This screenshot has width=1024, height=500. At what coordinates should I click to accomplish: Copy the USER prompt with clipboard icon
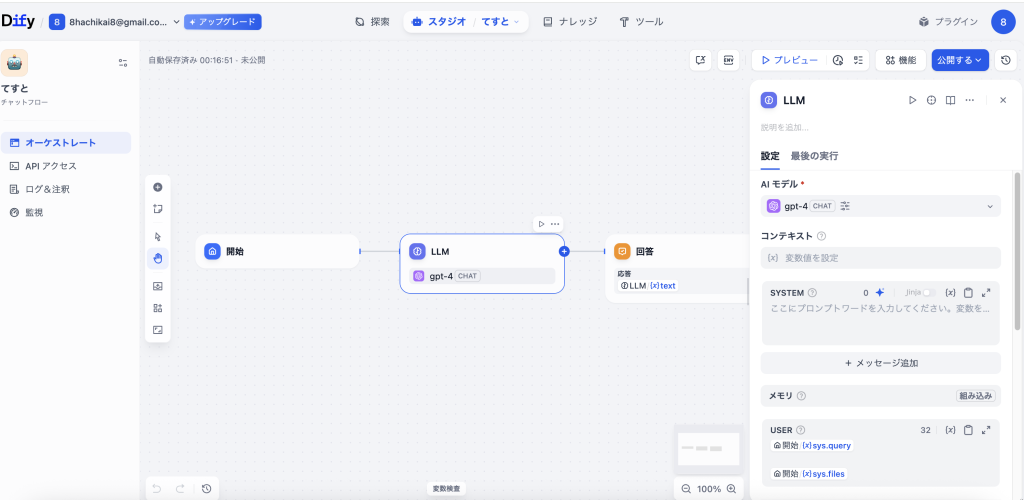coord(968,430)
